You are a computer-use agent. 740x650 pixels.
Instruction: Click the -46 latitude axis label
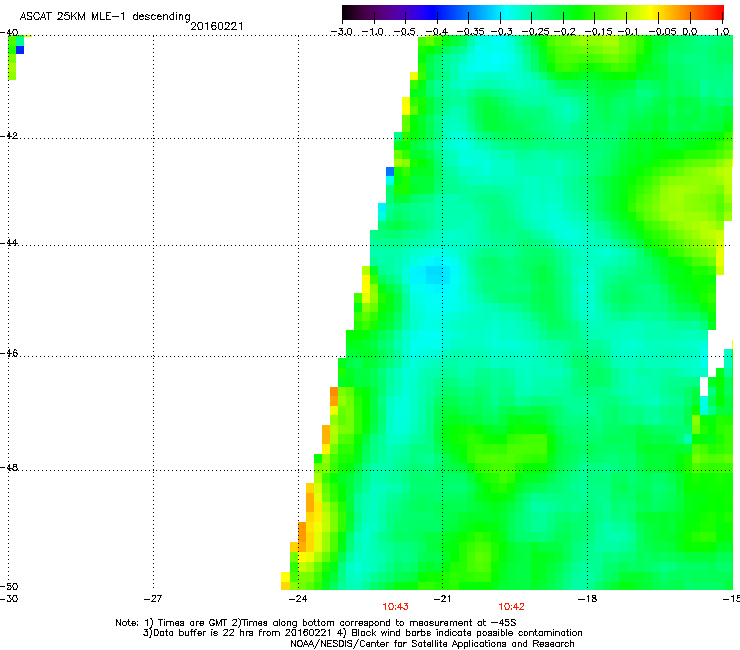(x=9, y=354)
